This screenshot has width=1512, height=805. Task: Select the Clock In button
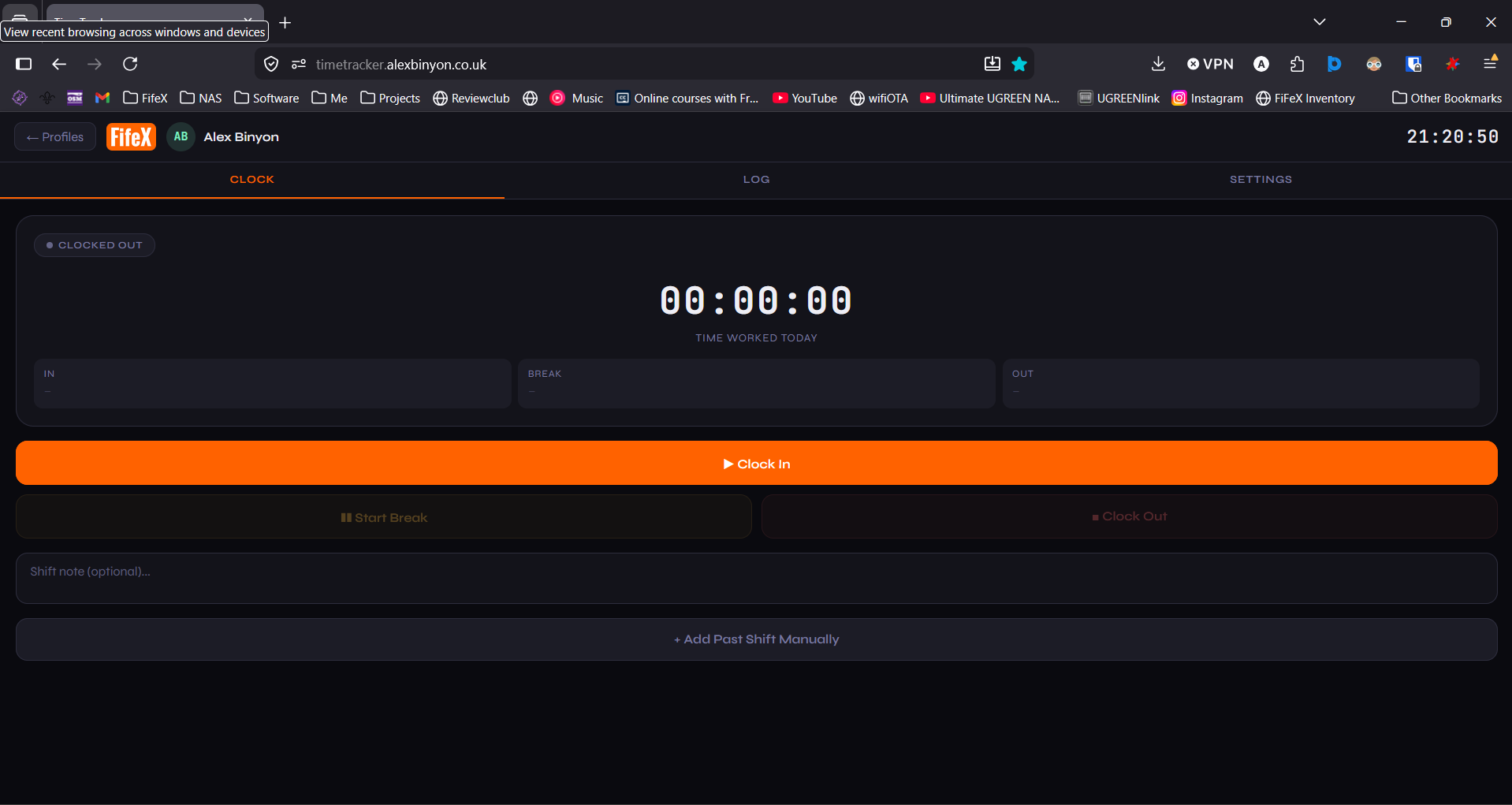pos(756,463)
